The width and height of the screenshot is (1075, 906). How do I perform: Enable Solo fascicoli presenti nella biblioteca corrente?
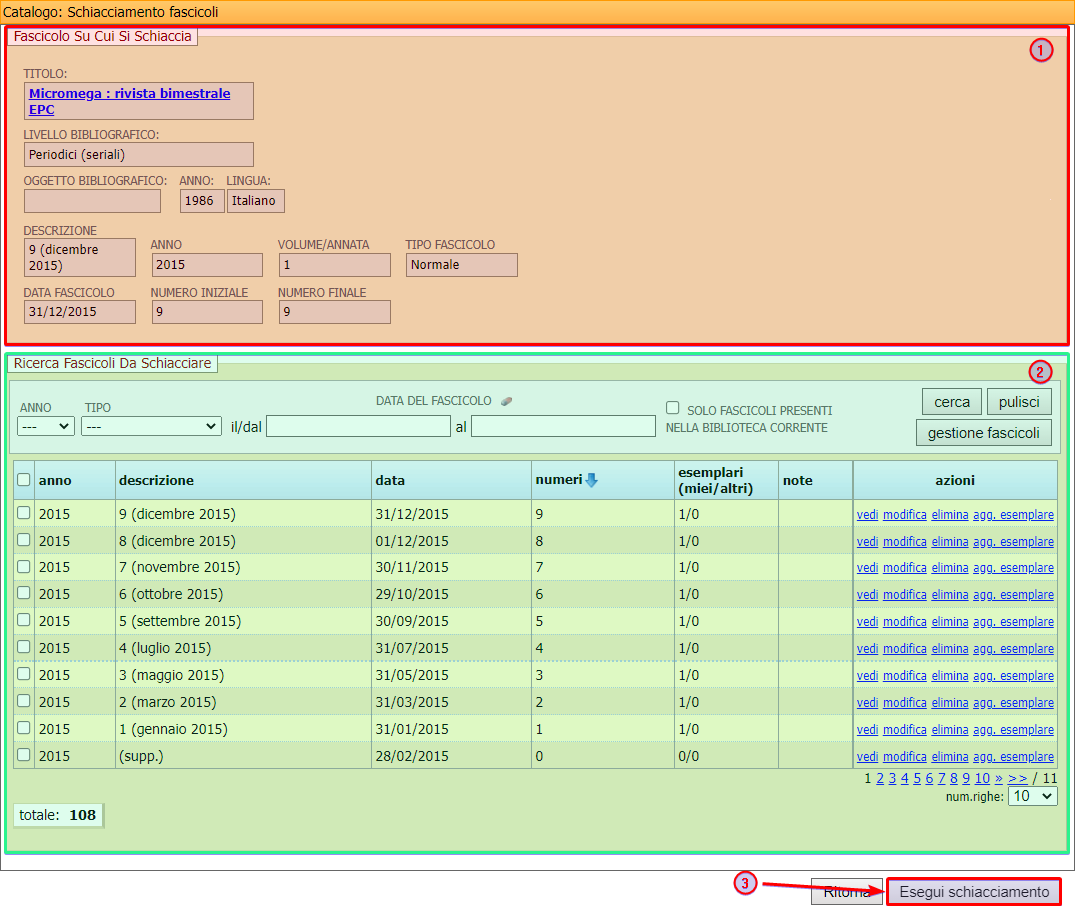(673, 408)
